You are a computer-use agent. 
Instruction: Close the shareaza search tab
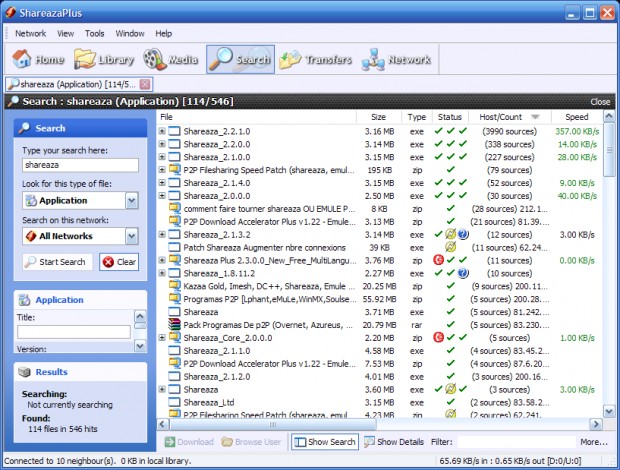coord(145,84)
